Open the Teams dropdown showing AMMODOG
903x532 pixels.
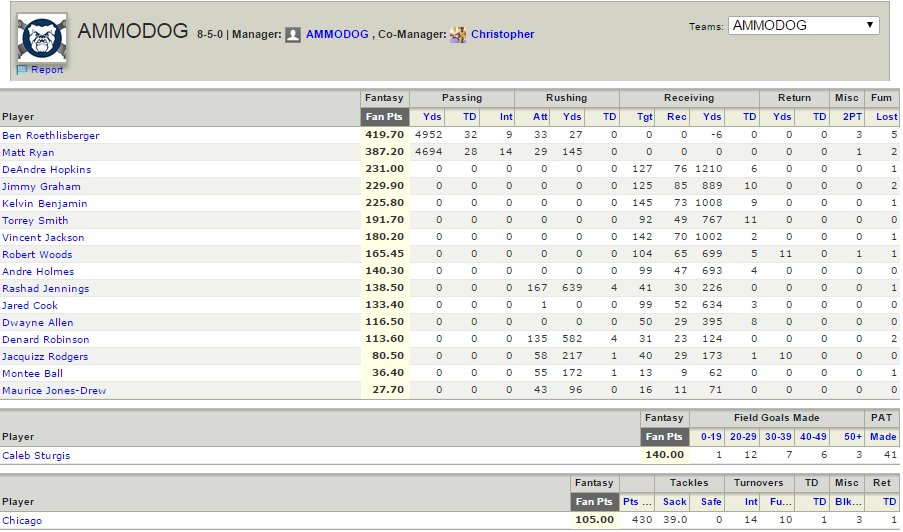pos(803,25)
